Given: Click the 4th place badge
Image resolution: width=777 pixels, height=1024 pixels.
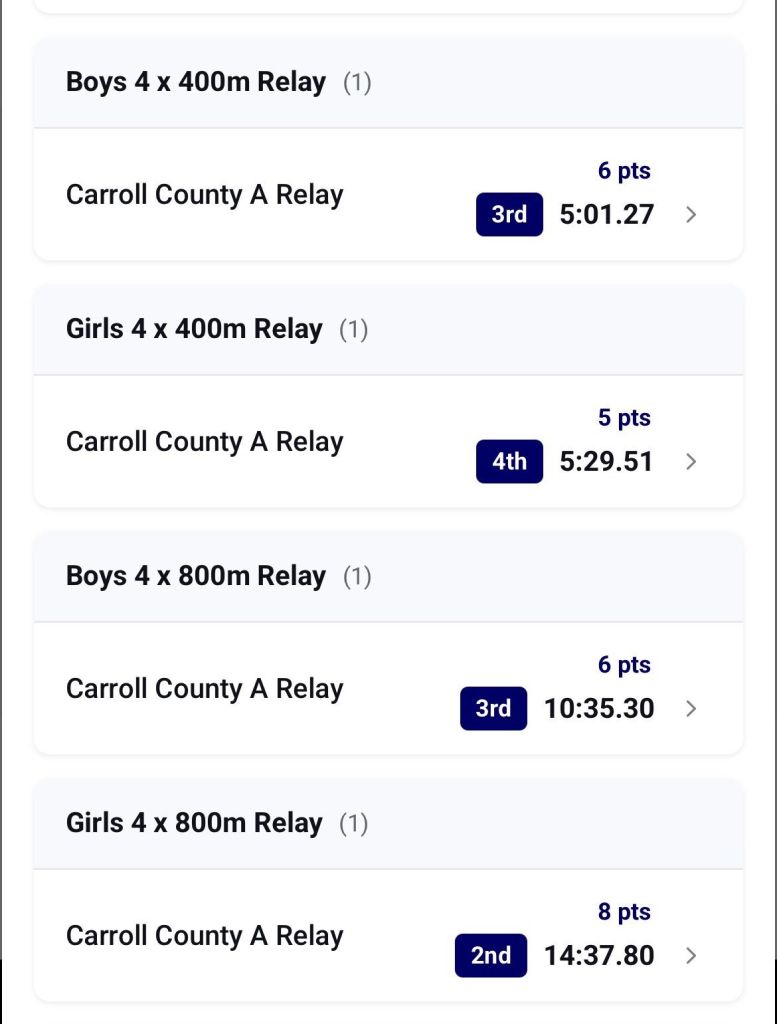Looking at the screenshot, I should pos(509,461).
